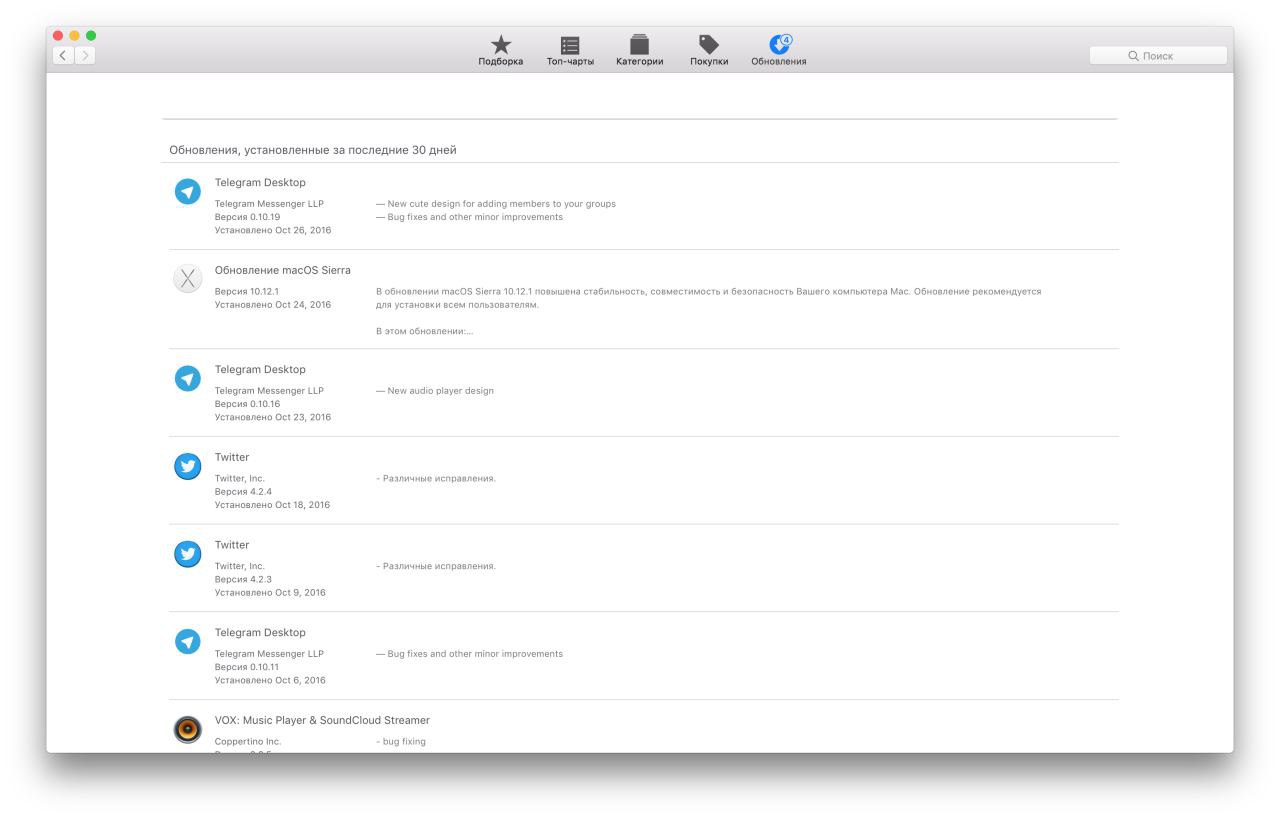1280x819 pixels.
Task: Click the 'Версия 0.10.19' text
Action: (x=247, y=217)
